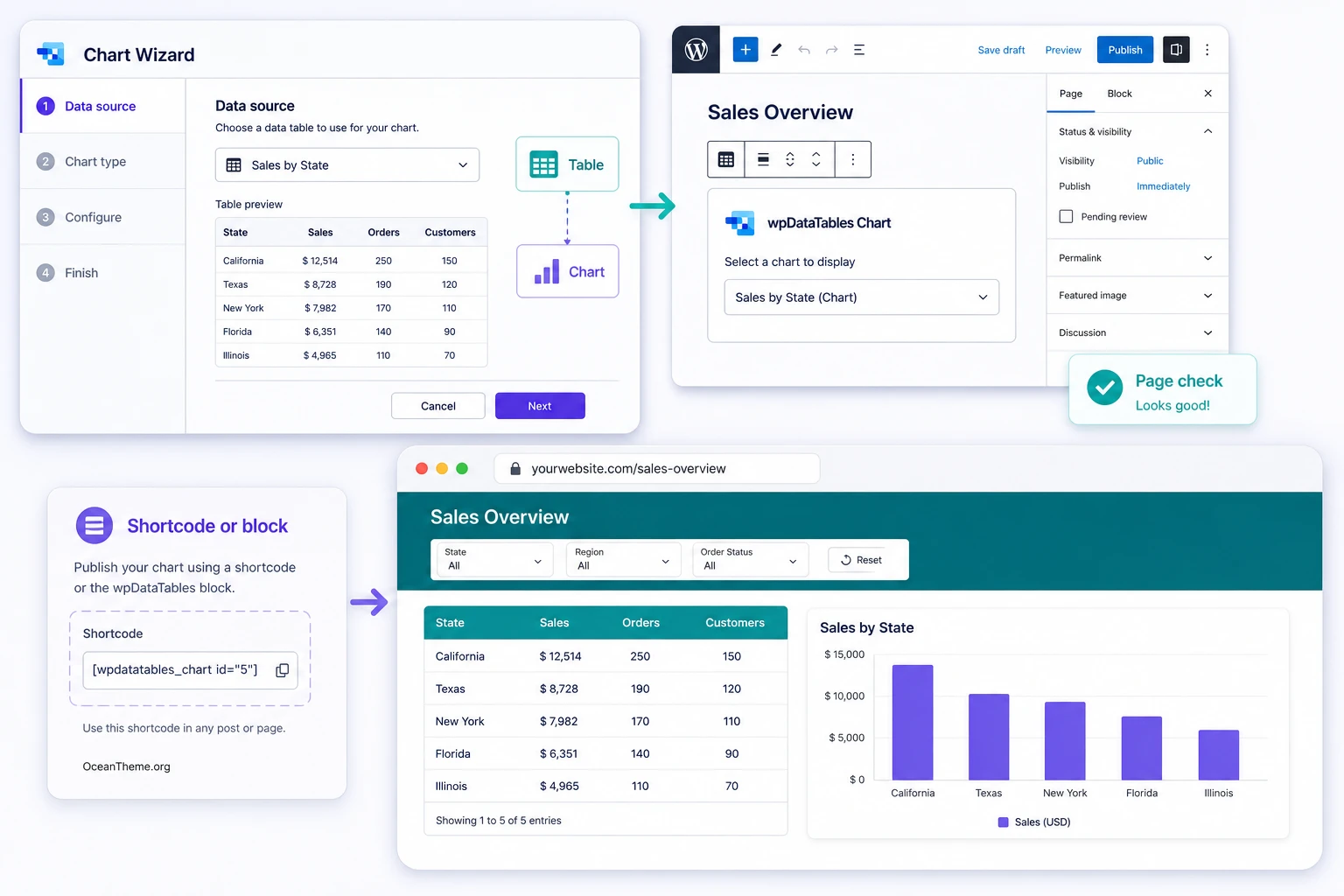This screenshot has height=896, width=1344.
Task: Open the Sales by State table dropdown
Action: tap(347, 165)
